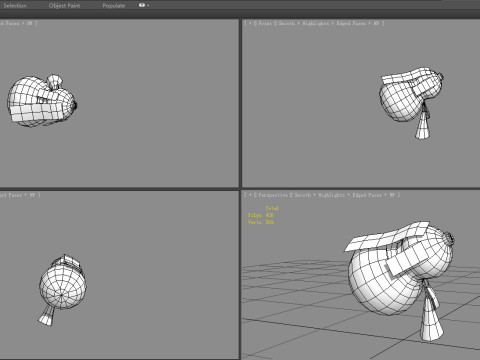The image size is (480, 360).
Task: Click the yellow Polys count statistic
Action: [261, 215]
